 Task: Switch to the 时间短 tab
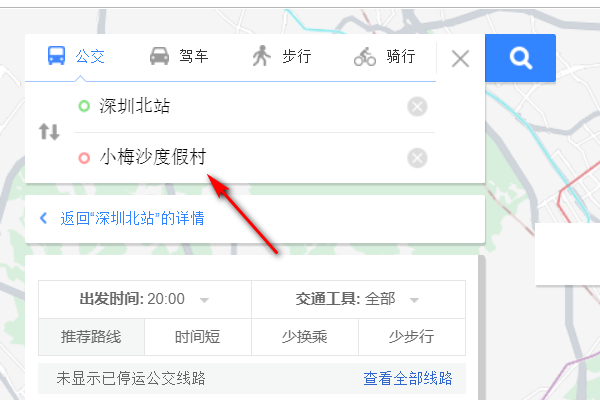point(197,337)
